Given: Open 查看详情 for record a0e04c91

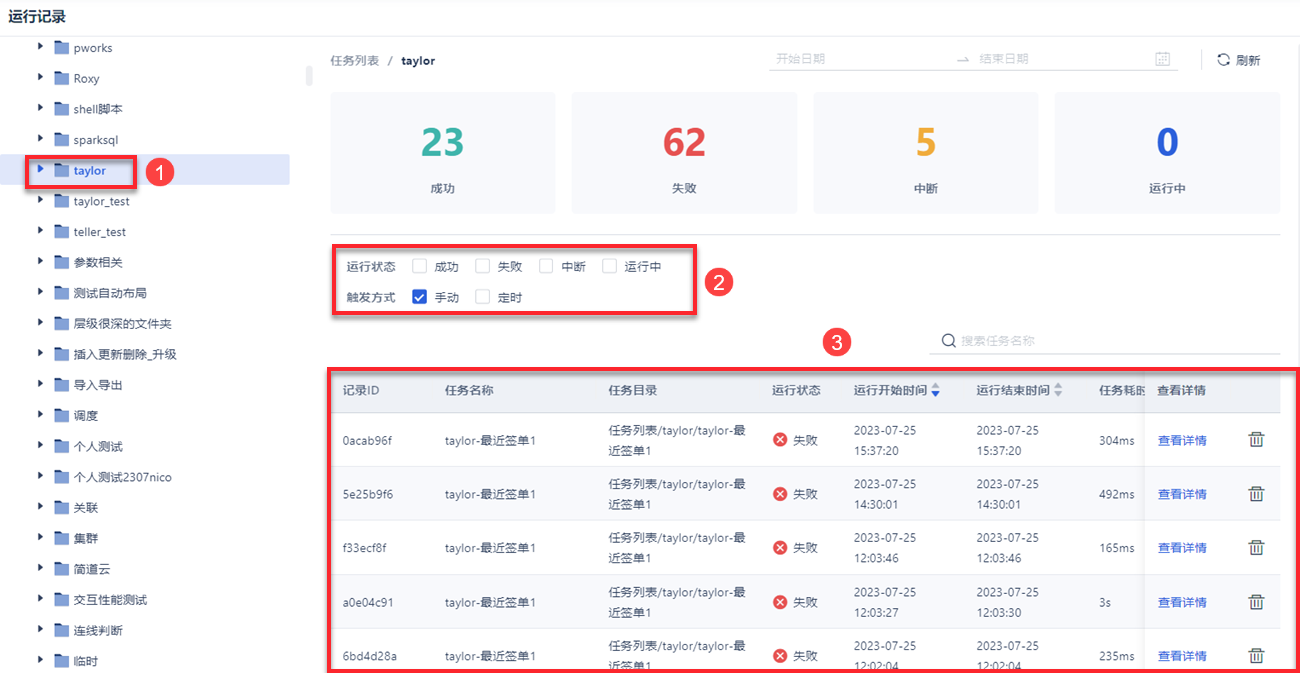Looking at the screenshot, I should click(1182, 602).
